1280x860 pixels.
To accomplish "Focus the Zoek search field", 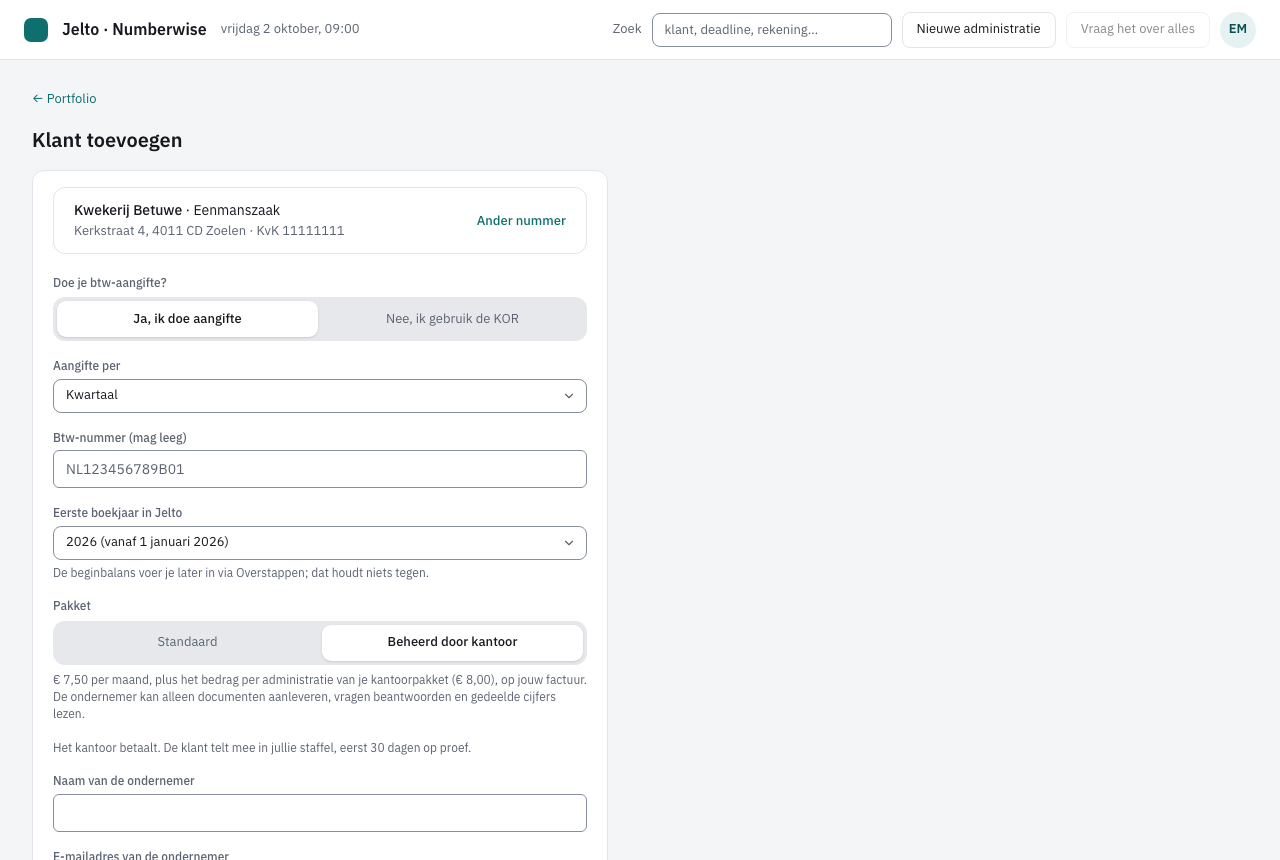I will tap(772, 30).
